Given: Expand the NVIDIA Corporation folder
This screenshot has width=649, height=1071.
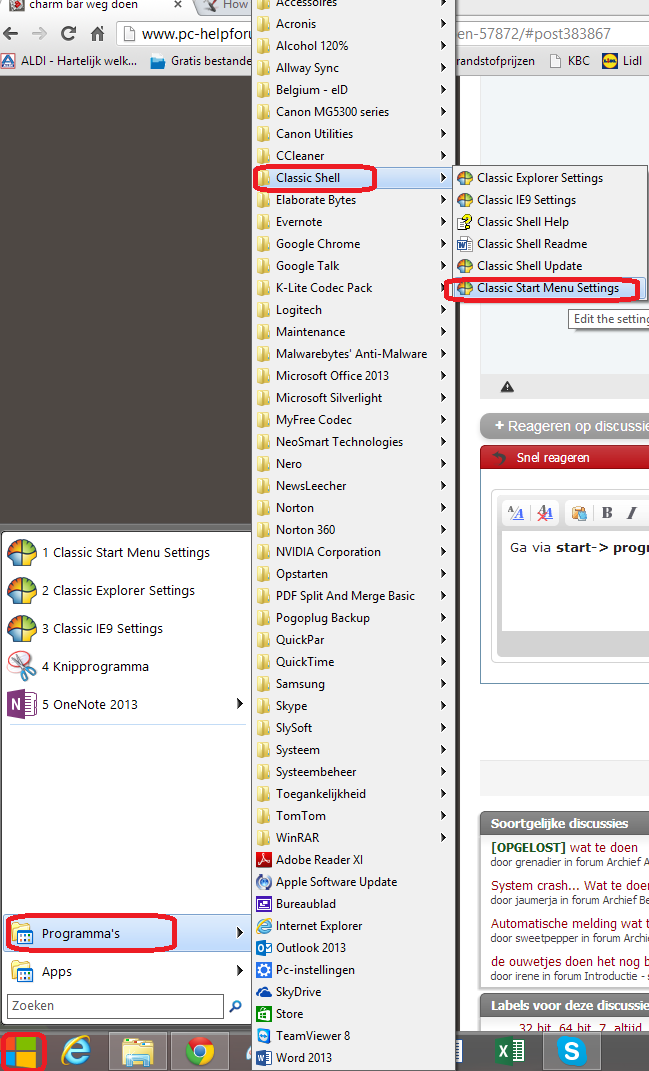Looking at the screenshot, I should 353,552.
